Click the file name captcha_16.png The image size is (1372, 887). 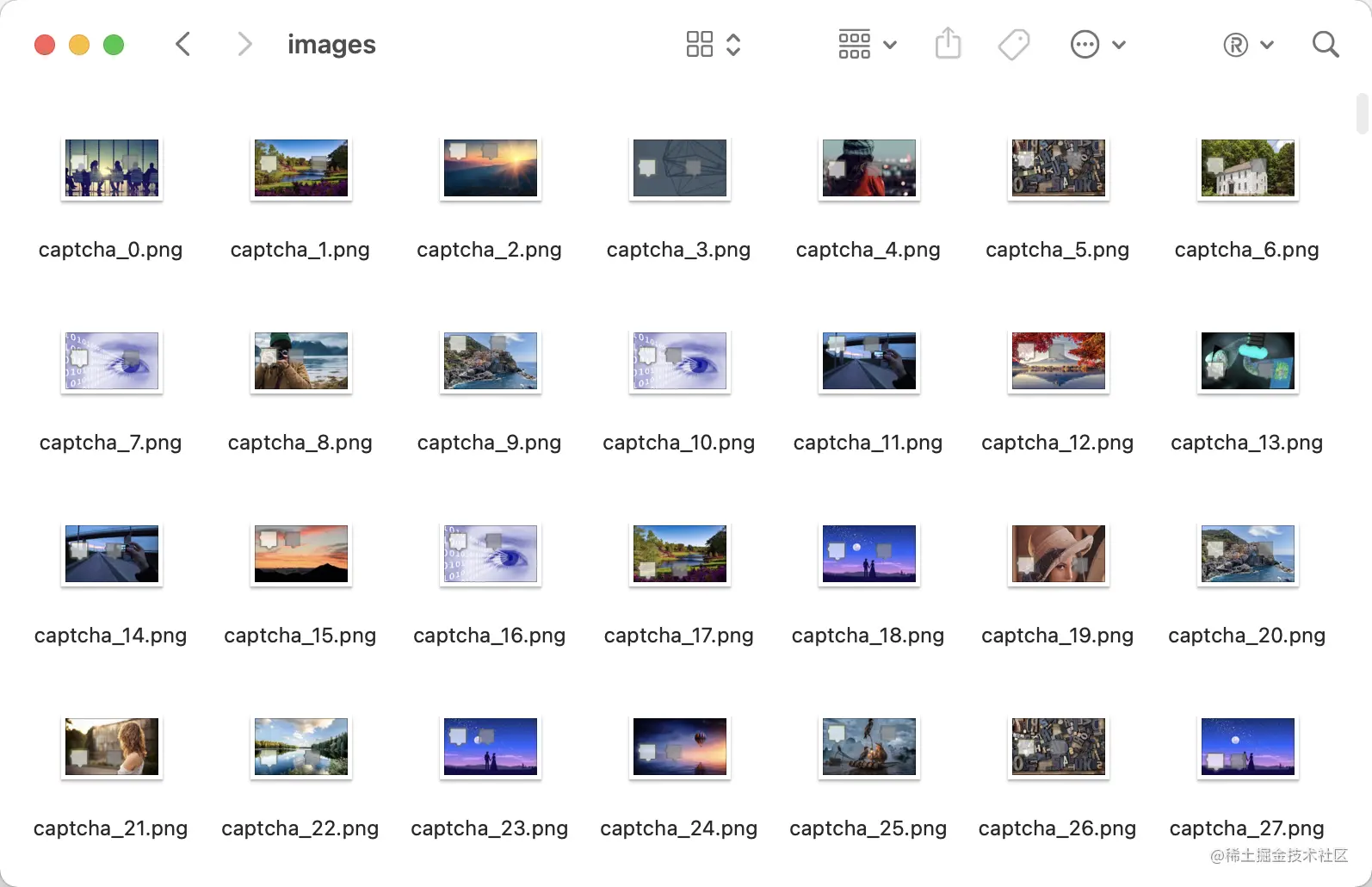pos(490,636)
